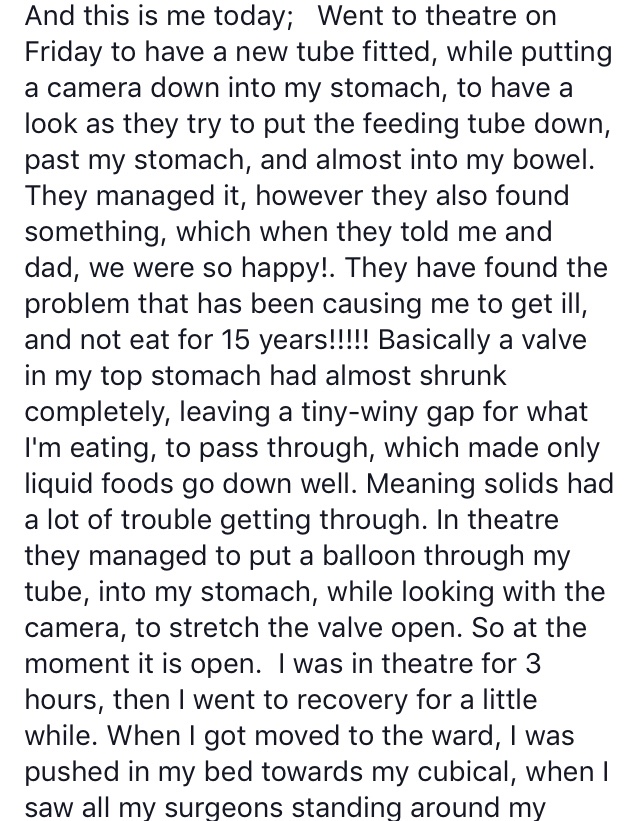Screen dimensions: 640x821
Task: Click the word "shrunk"
Action: pyautogui.click(x=457, y=377)
